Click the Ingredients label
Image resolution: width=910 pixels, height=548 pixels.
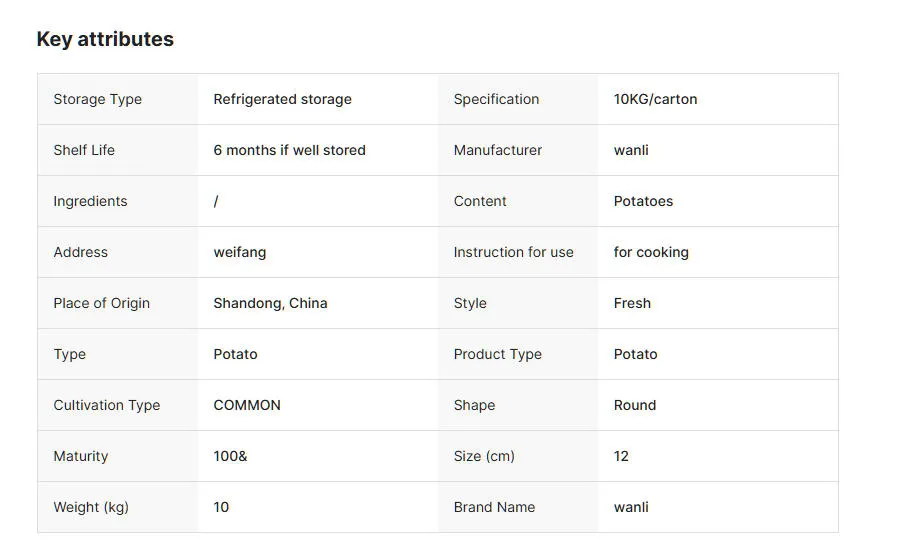(x=90, y=201)
